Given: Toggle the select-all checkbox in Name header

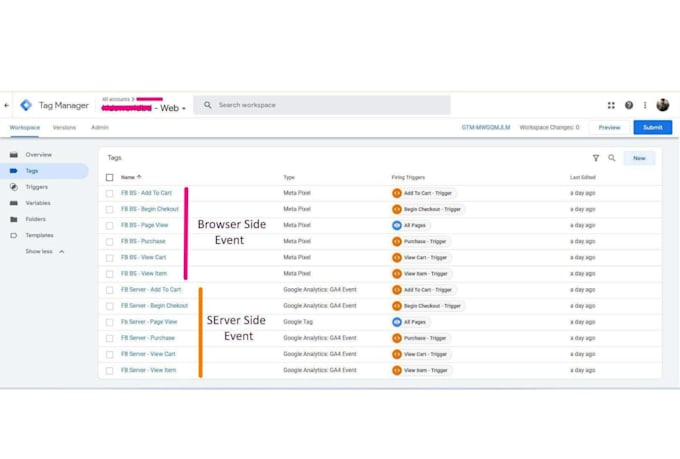Looking at the screenshot, I should (109, 177).
